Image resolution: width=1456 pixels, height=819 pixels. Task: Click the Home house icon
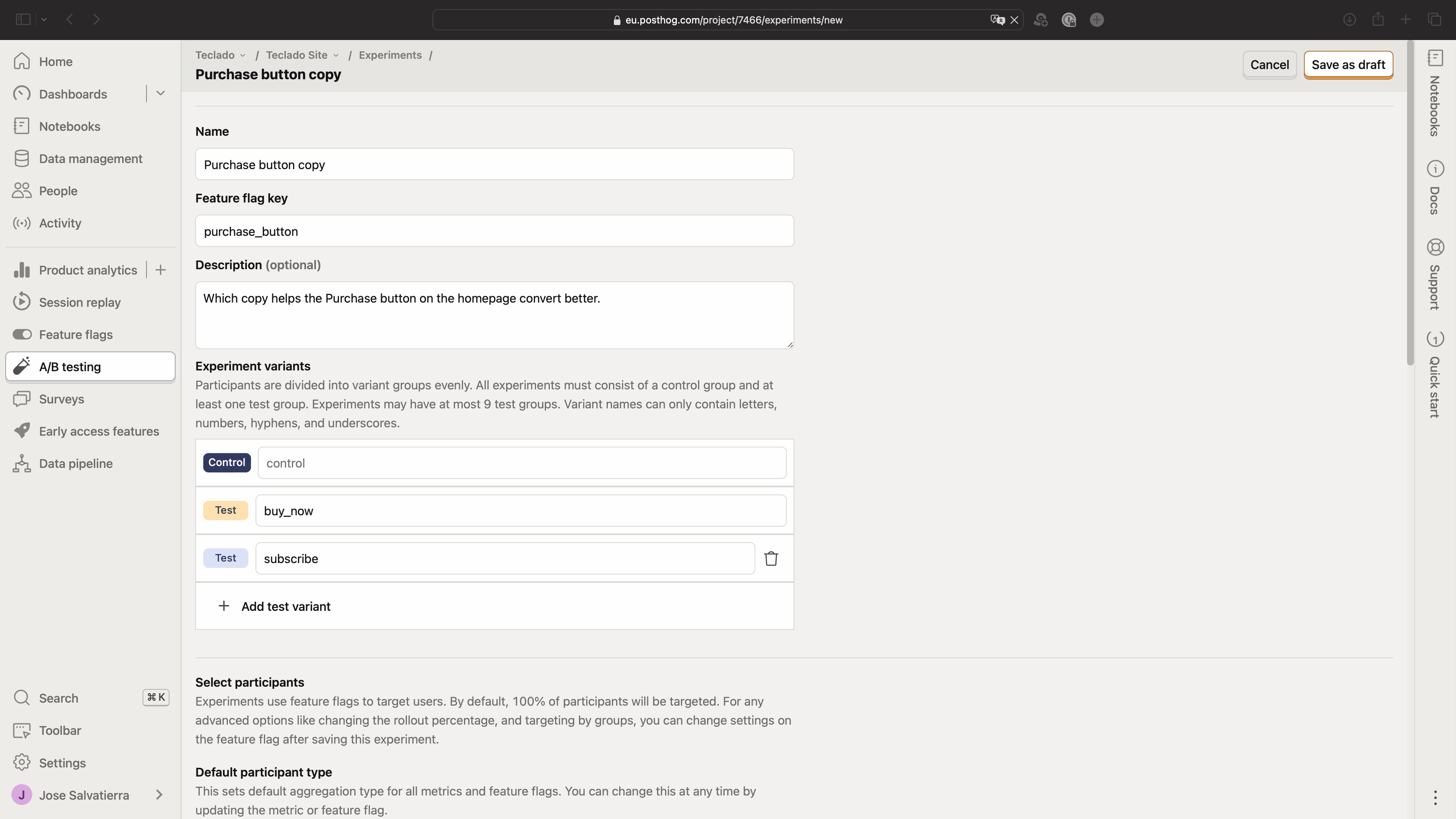pyautogui.click(x=22, y=61)
